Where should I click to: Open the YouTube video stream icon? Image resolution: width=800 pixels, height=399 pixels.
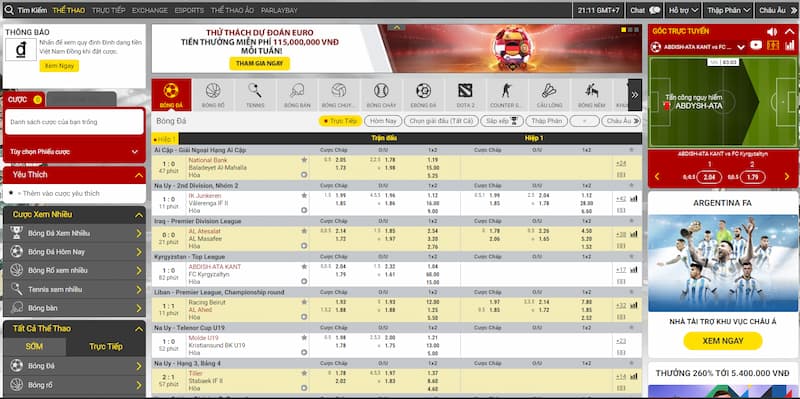coord(756,46)
